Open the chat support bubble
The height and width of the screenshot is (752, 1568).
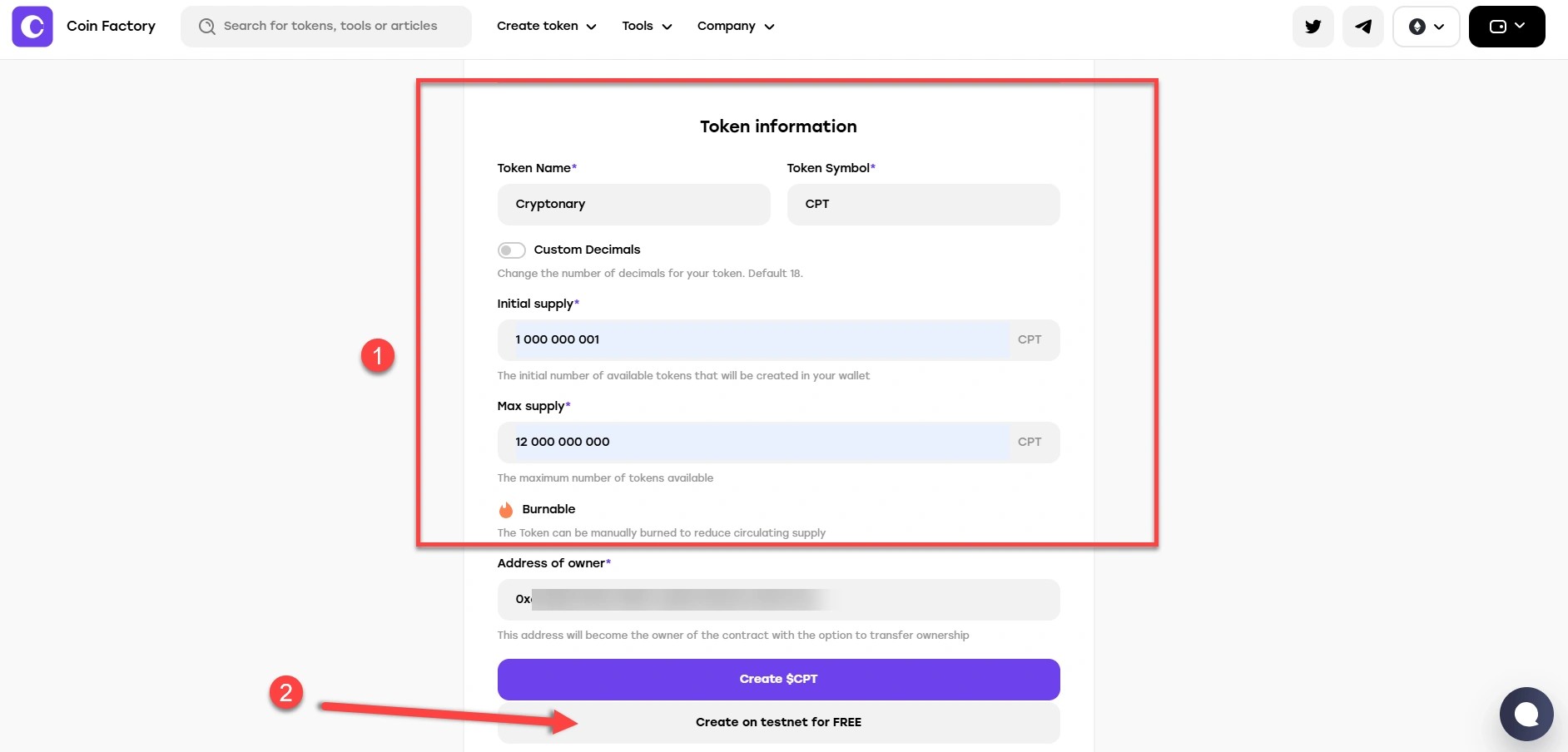[x=1526, y=714]
